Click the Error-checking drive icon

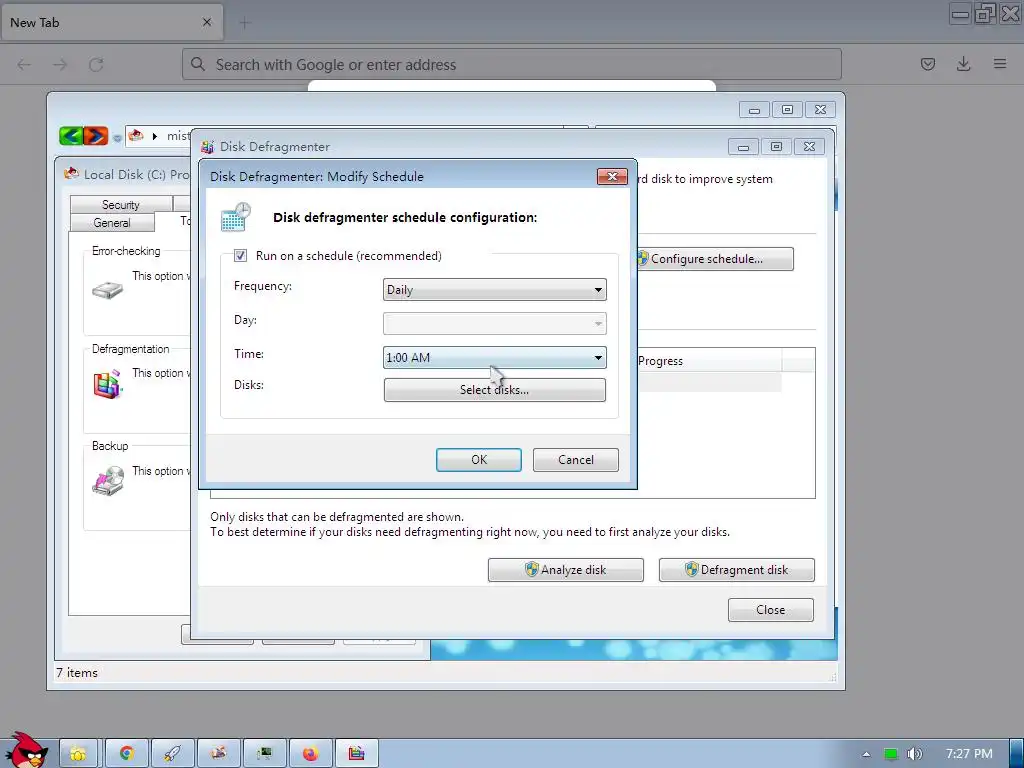pyautogui.click(x=108, y=289)
